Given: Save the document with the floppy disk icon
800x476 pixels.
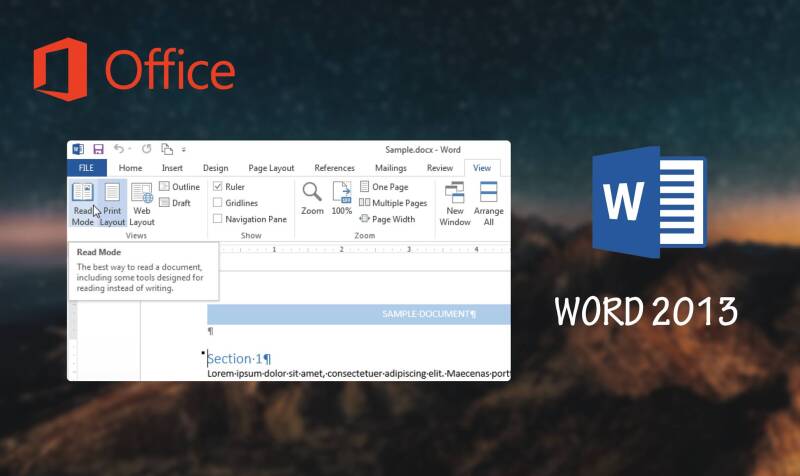Looking at the screenshot, I should [x=98, y=149].
